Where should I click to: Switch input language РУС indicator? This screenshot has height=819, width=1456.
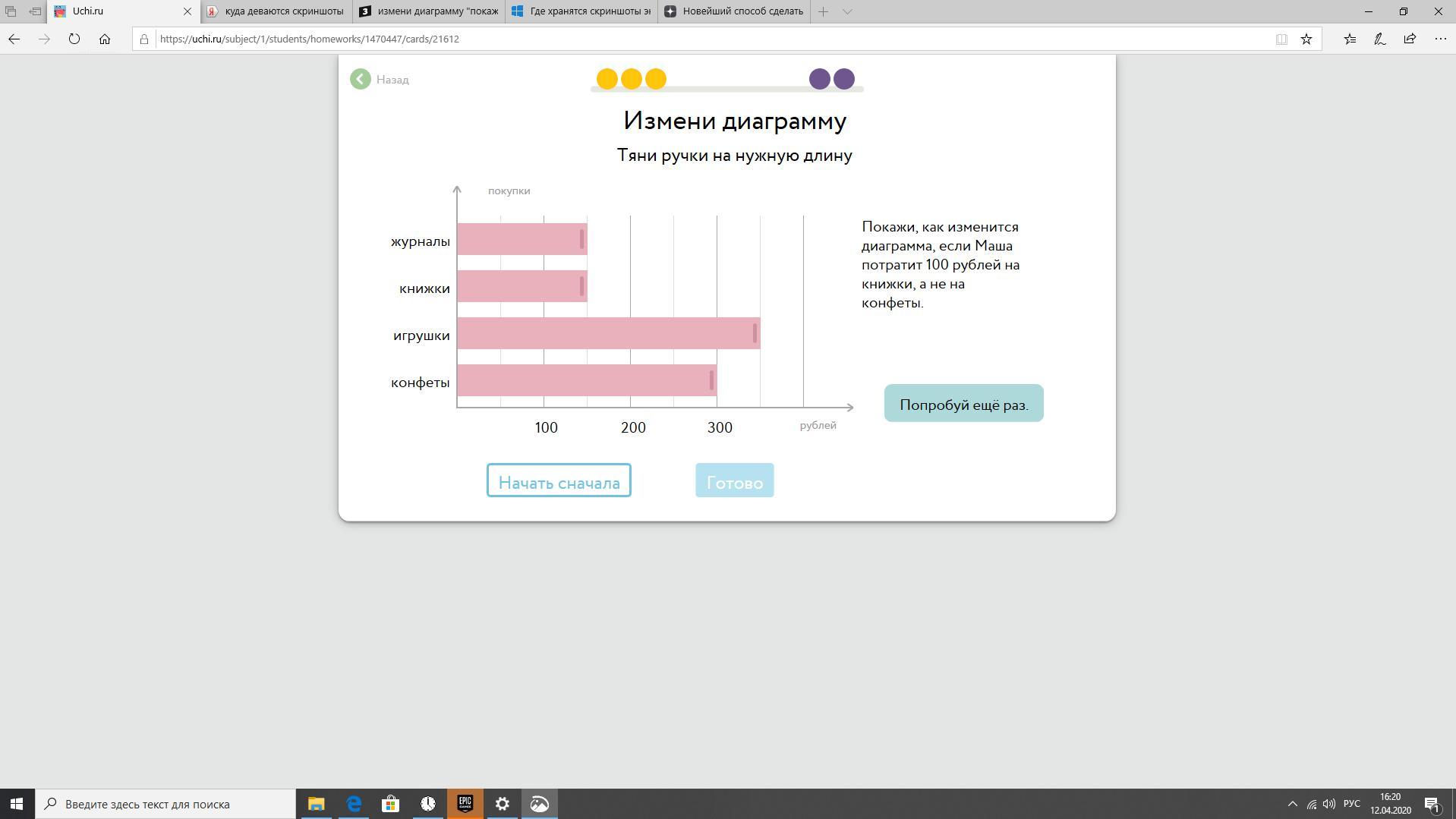pos(1352,804)
